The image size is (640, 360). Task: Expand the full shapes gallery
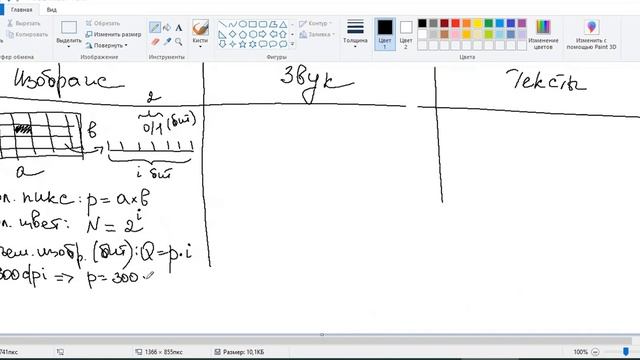coord(292,44)
